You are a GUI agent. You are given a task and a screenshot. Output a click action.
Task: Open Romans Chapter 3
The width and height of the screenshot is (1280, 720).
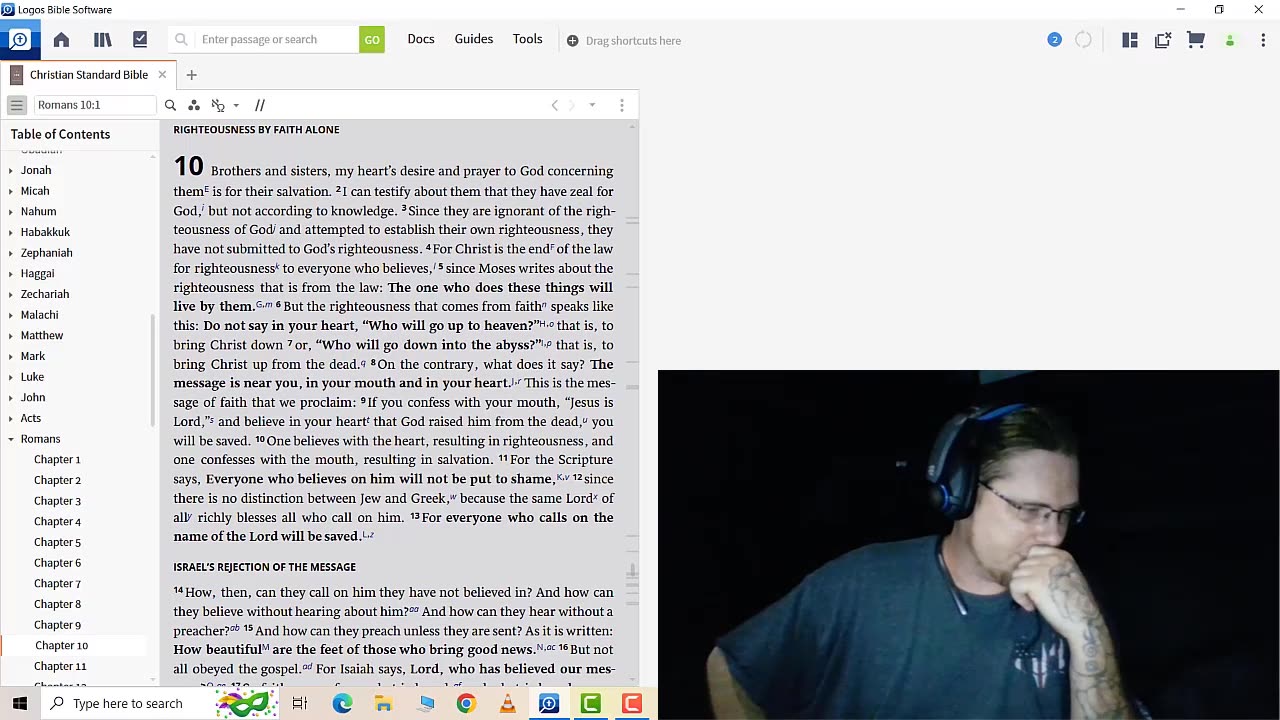point(57,501)
